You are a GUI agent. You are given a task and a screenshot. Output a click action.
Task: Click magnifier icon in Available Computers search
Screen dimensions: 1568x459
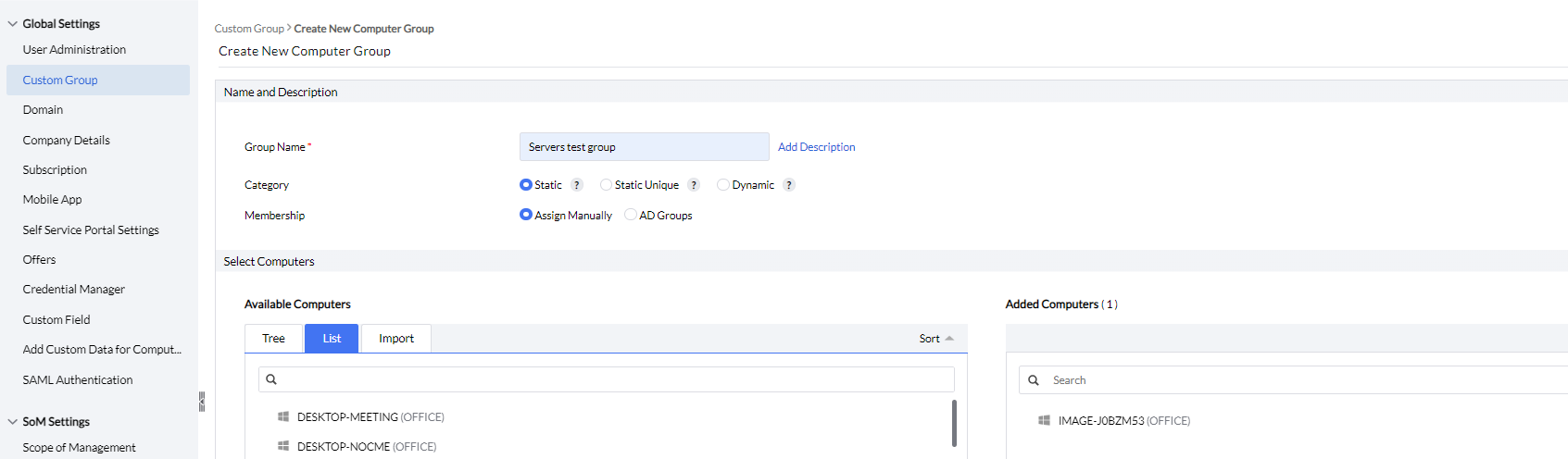(271, 379)
